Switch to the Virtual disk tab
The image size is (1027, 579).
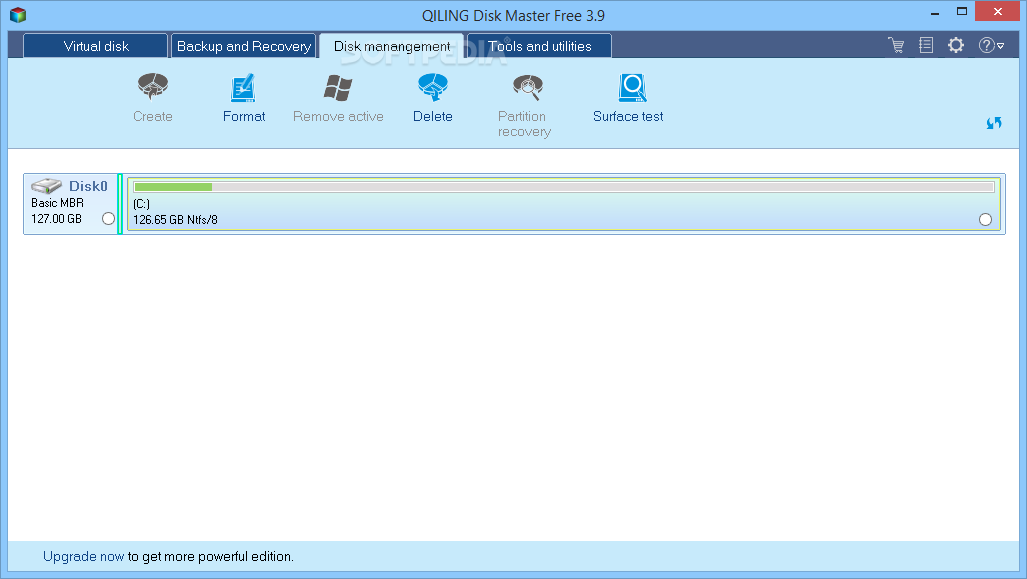96,46
